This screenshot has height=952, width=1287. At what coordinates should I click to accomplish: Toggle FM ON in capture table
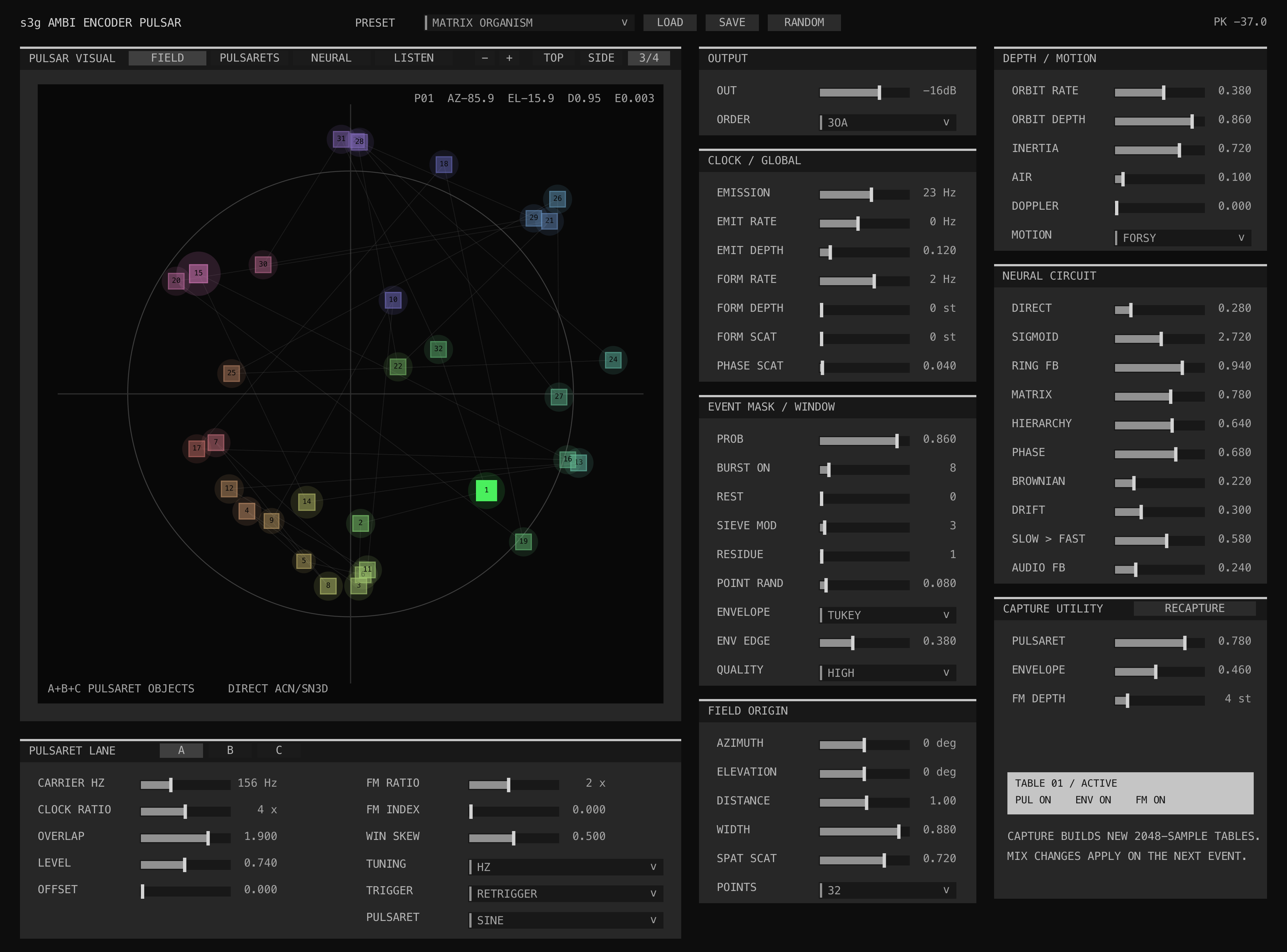(1150, 800)
